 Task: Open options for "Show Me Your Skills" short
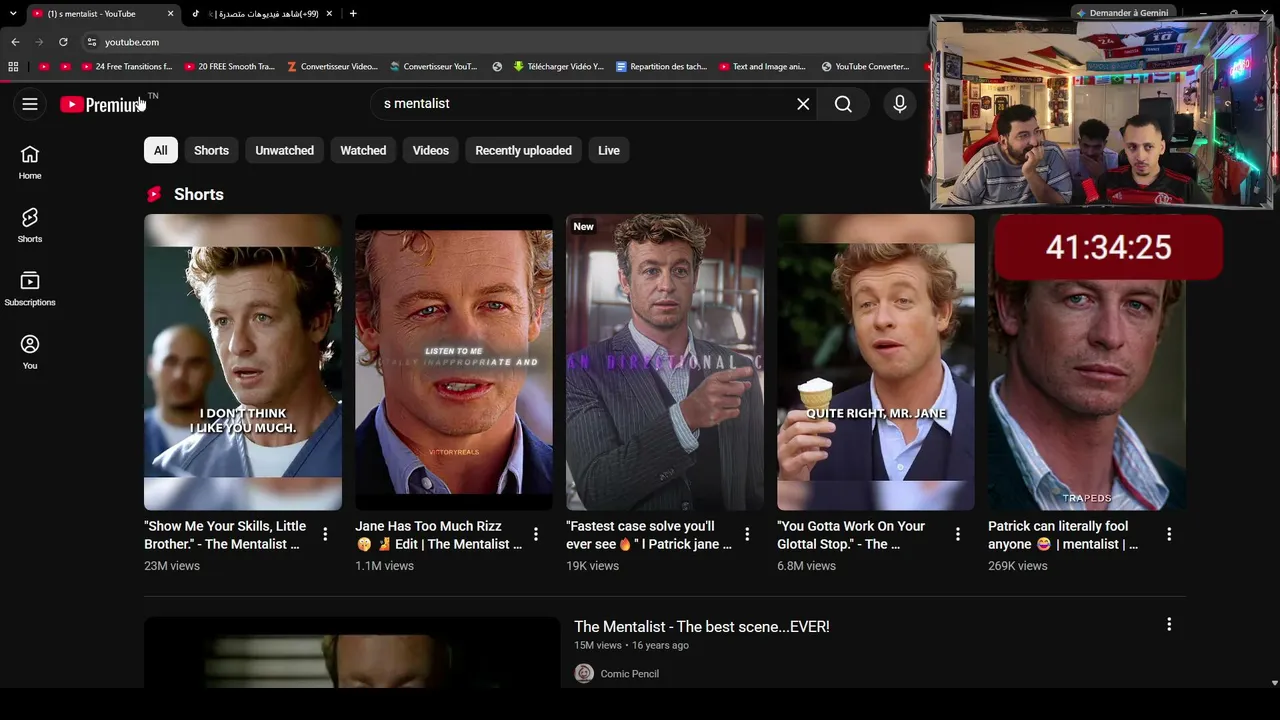tap(325, 535)
